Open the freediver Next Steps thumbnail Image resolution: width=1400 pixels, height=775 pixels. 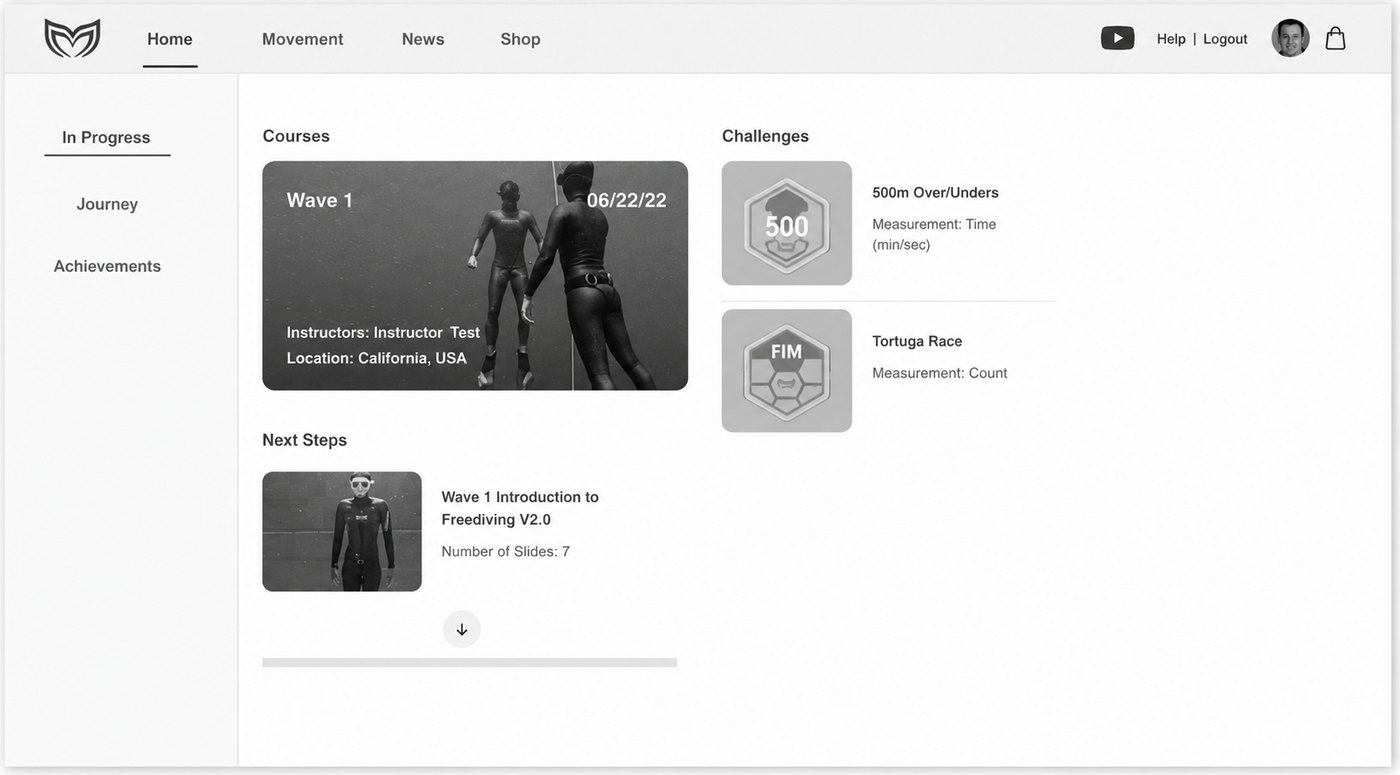pyautogui.click(x=342, y=531)
